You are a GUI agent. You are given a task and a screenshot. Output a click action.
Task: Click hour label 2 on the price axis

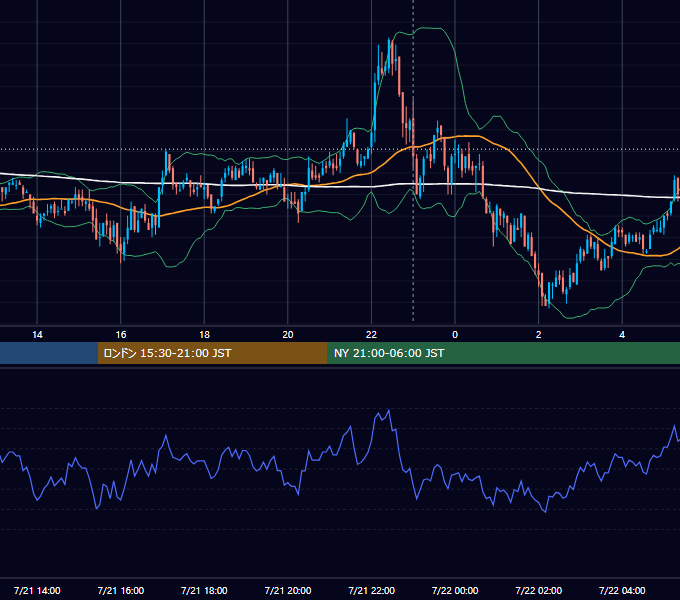tap(539, 335)
